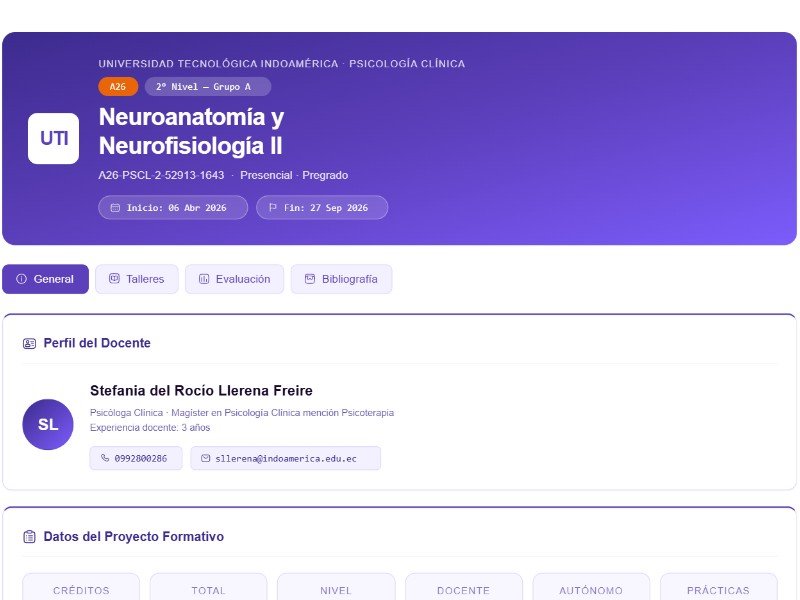Open the Talleres tab
The height and width of the screenshot is (600, 800).
click(136, 279)
